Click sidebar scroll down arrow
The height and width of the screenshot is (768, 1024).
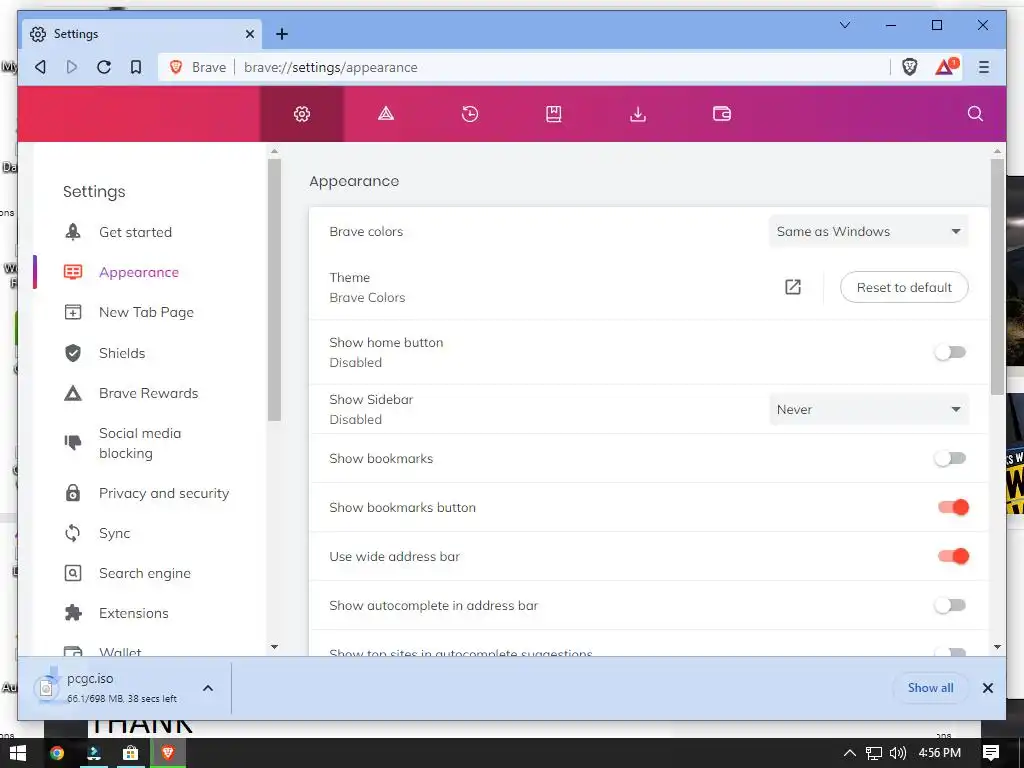(x=274, y=647)
